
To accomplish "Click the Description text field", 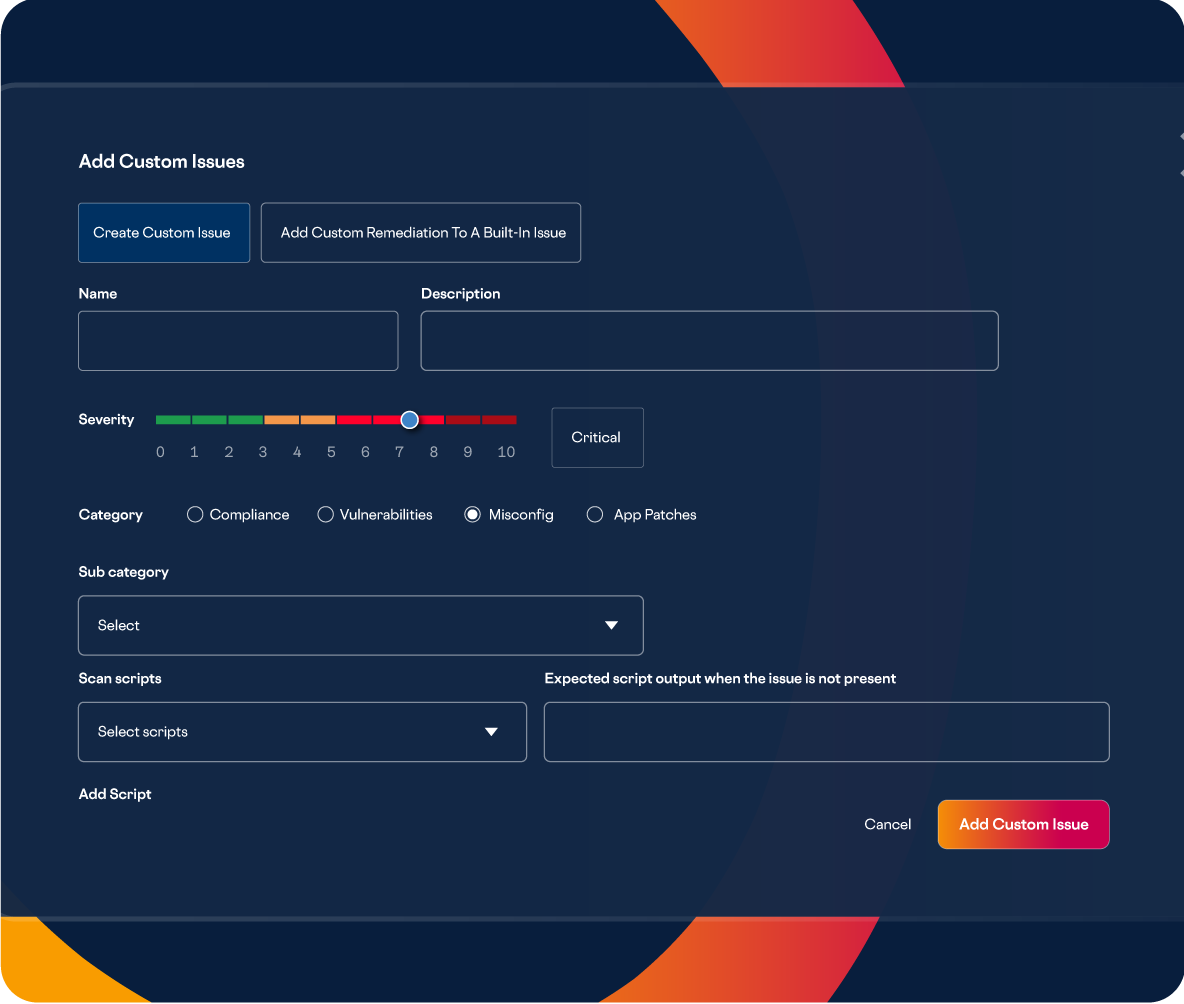I will 709,341.
